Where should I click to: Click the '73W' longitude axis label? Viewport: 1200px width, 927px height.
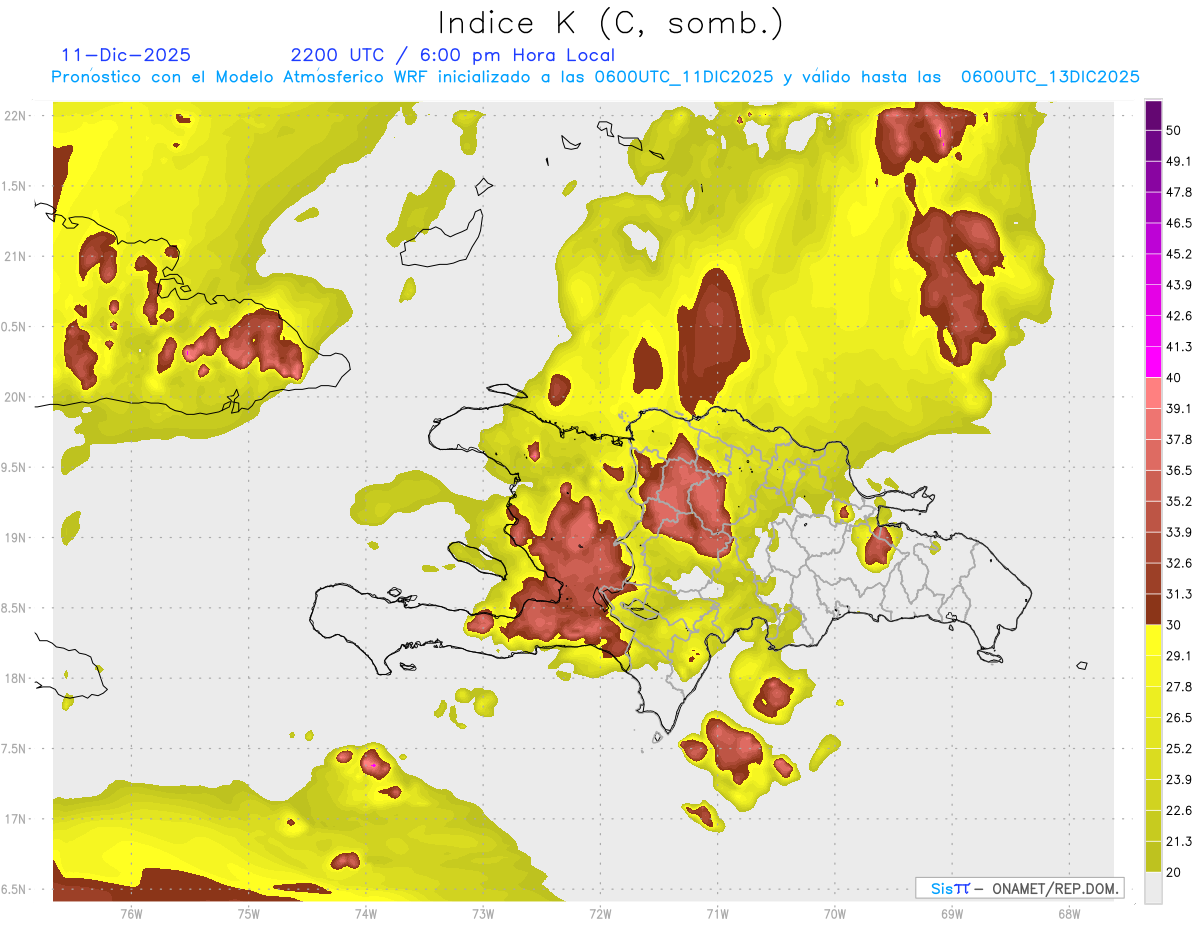pos(483,913)
